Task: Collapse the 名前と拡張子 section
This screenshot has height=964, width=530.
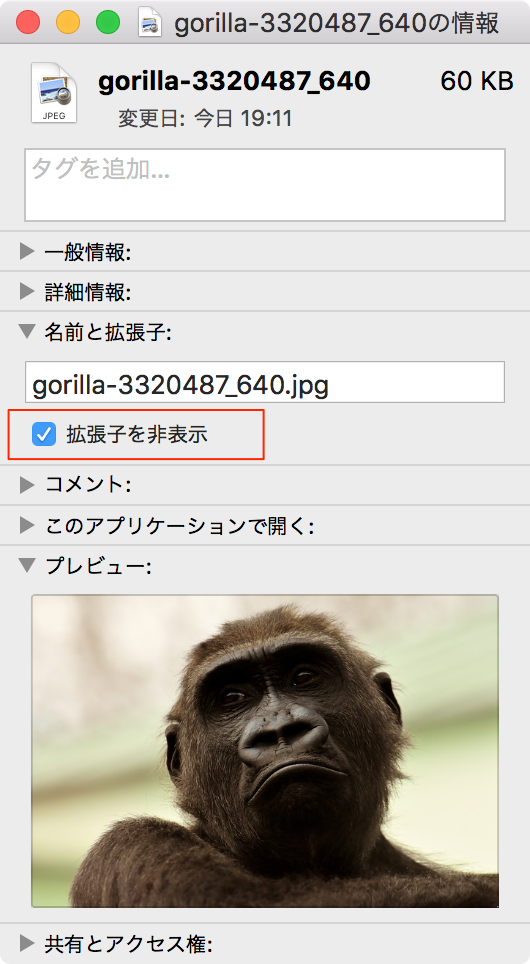Action: (x=26, y=331)
